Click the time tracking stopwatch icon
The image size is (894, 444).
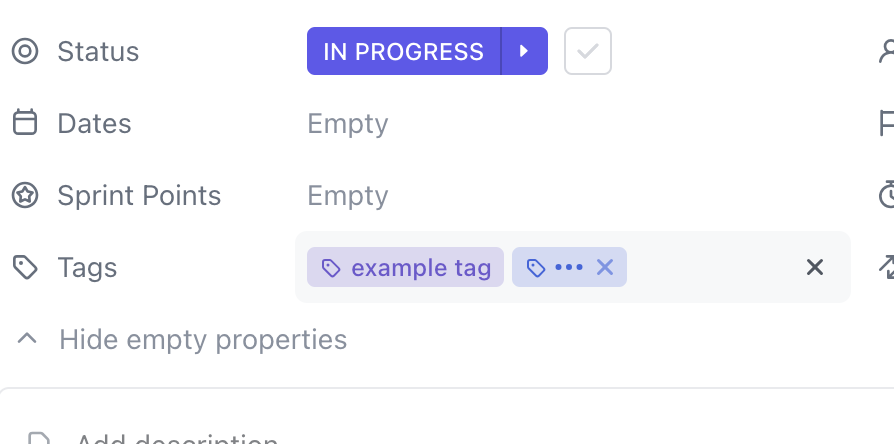886,195
